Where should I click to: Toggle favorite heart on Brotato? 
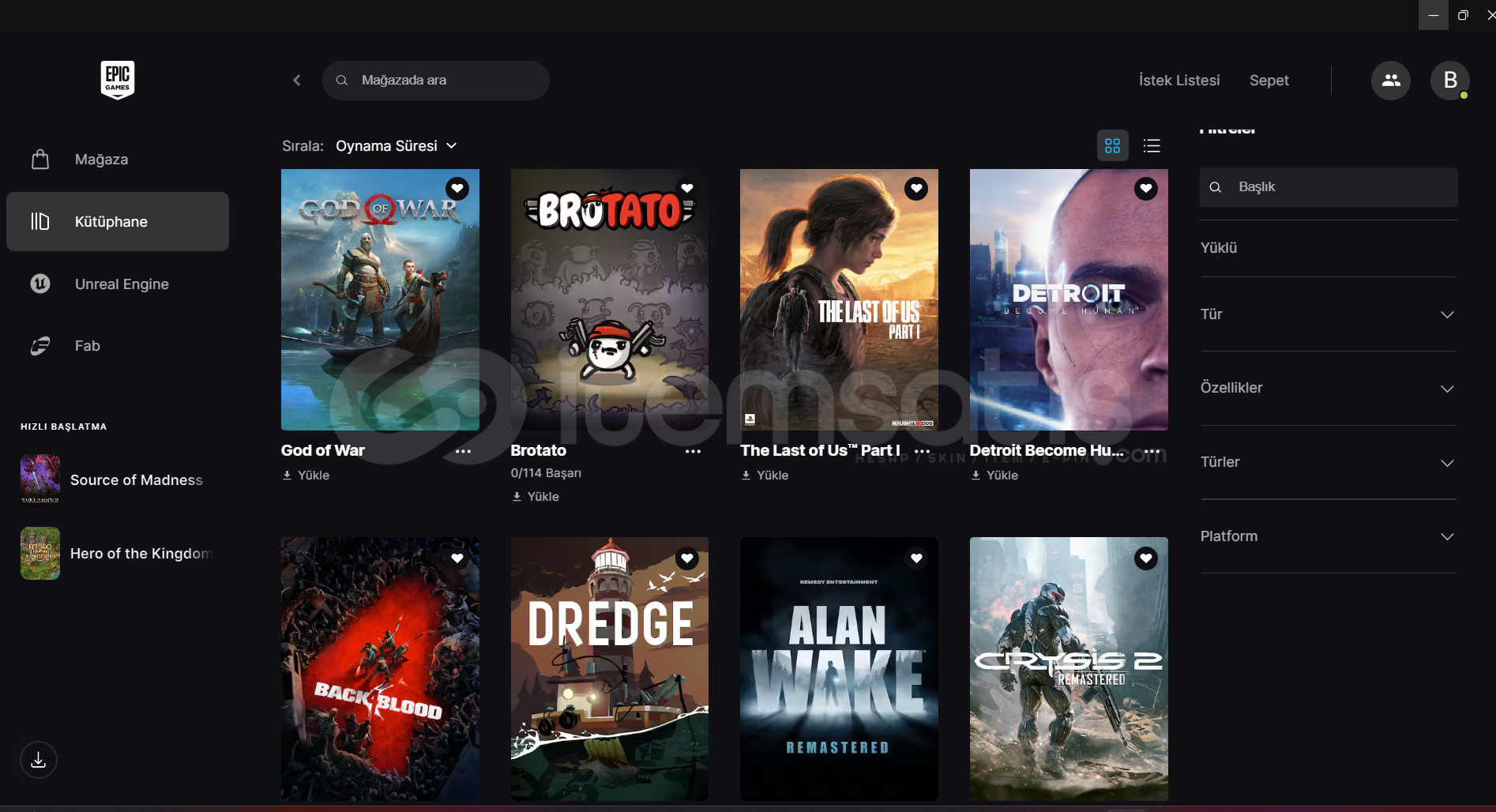point(687,189)
